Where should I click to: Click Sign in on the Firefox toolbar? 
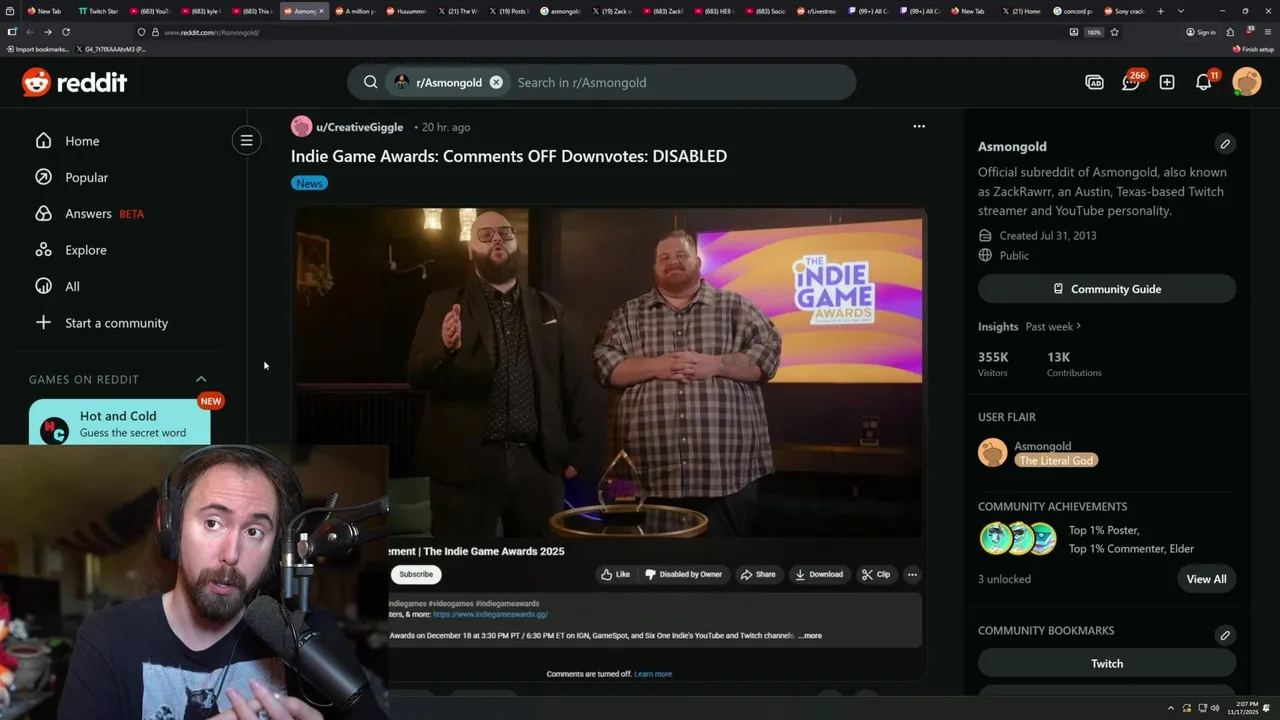click(1201, 32)
